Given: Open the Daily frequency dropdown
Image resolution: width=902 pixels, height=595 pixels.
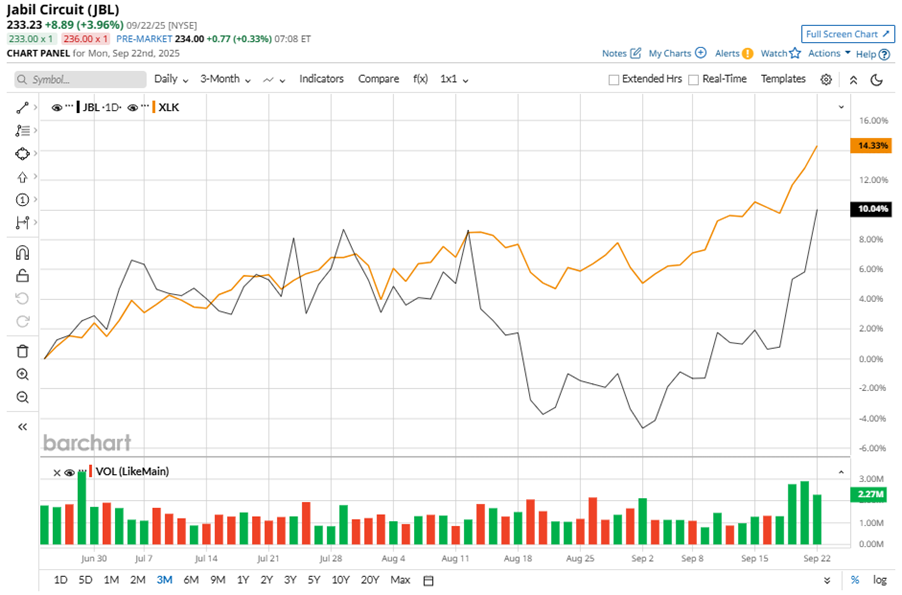Looking at the screenshot, I should tap(171, 79).
